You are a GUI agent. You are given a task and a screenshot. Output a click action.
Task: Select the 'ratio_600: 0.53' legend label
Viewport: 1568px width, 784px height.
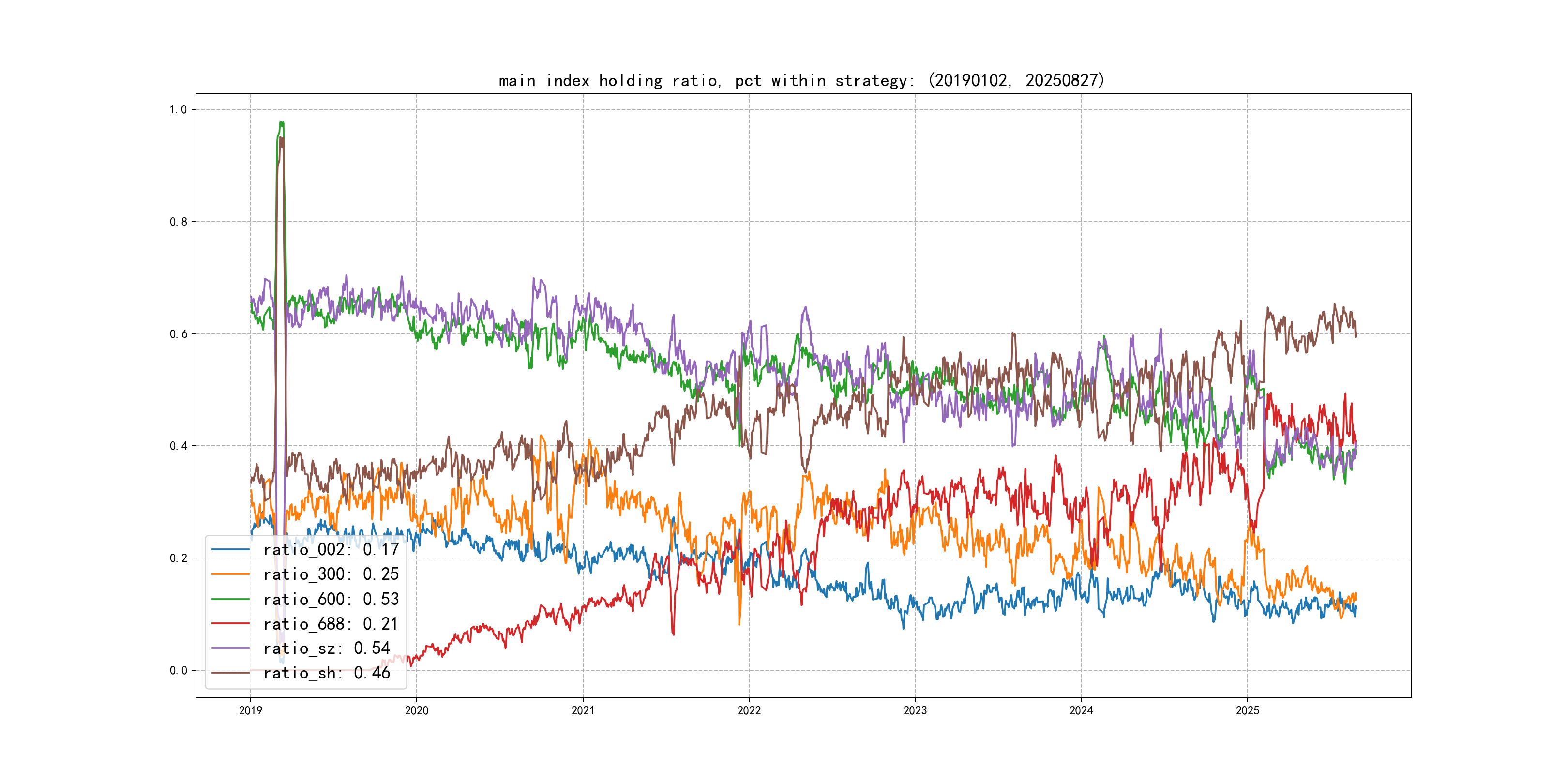[x=331, y=599]
